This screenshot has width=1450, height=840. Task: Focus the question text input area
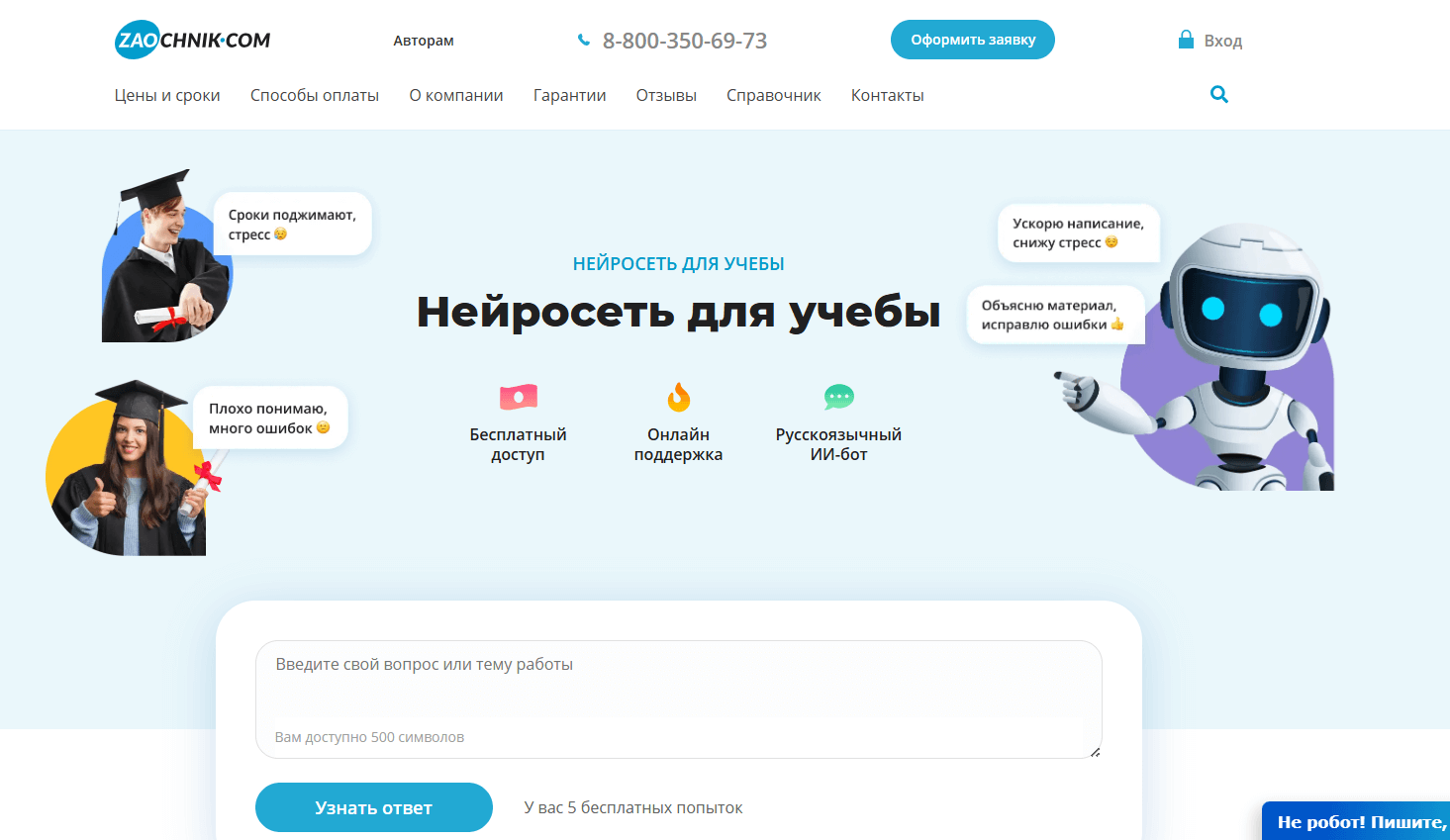click(x=679, y=700)
